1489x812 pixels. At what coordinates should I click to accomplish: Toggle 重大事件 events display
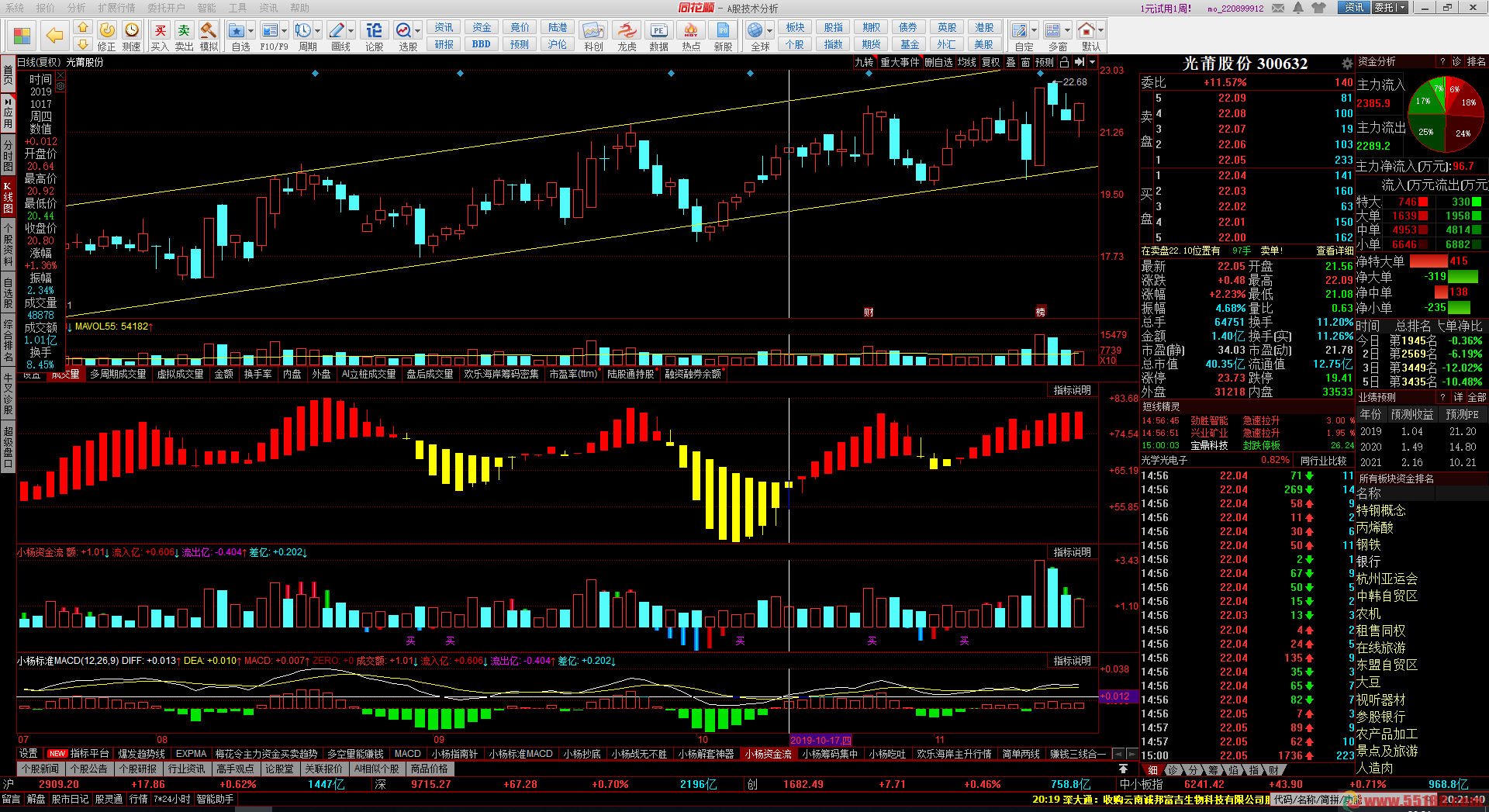point(900,62)
